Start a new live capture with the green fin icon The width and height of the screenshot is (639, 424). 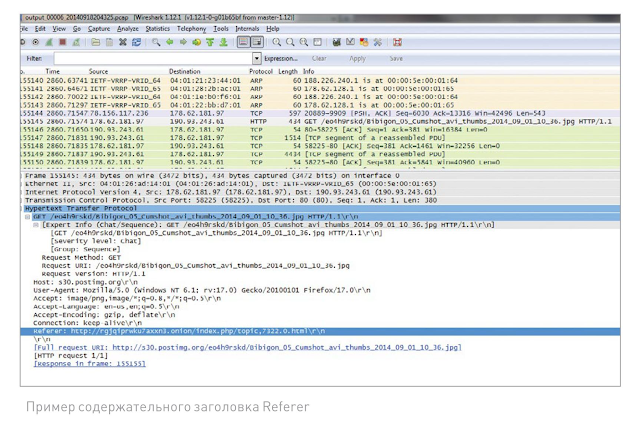point(49,42)
